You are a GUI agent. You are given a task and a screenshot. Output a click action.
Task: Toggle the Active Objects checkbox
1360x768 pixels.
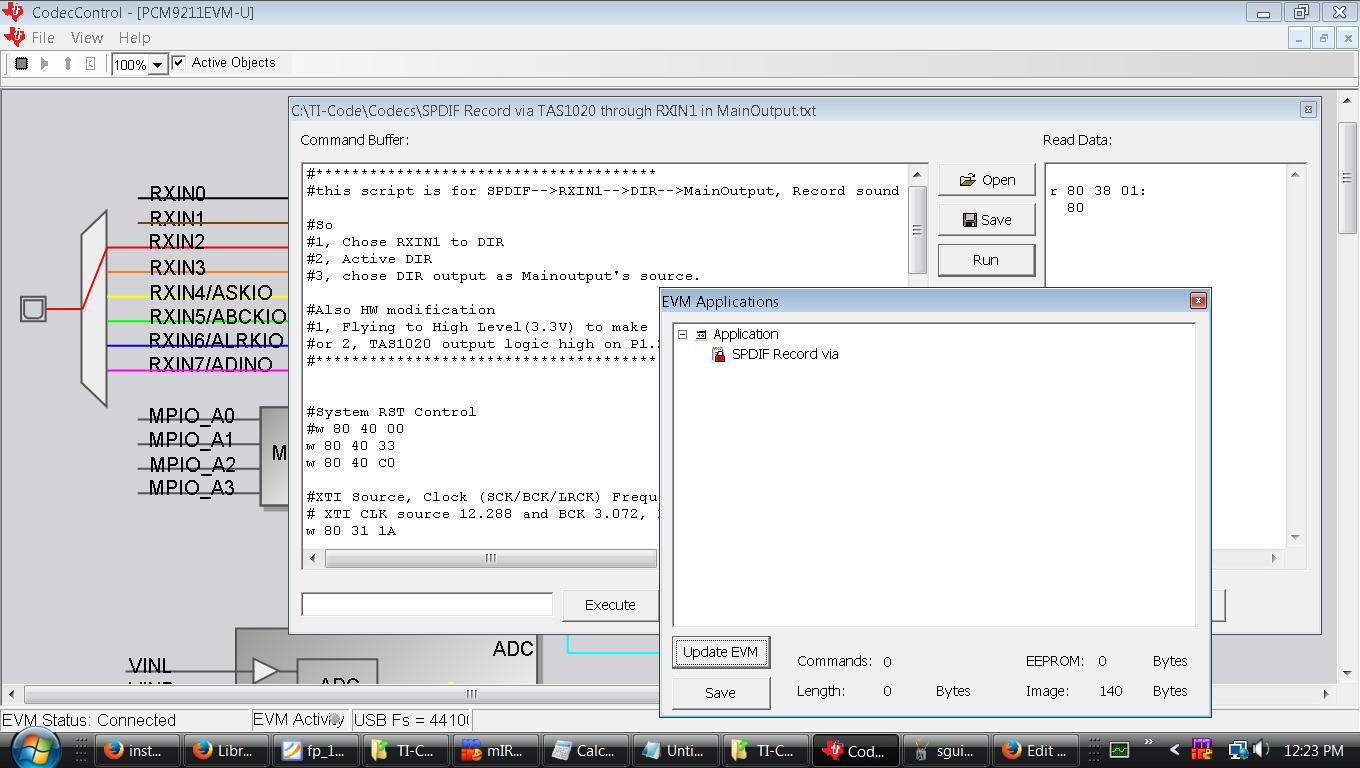[177, 62]
